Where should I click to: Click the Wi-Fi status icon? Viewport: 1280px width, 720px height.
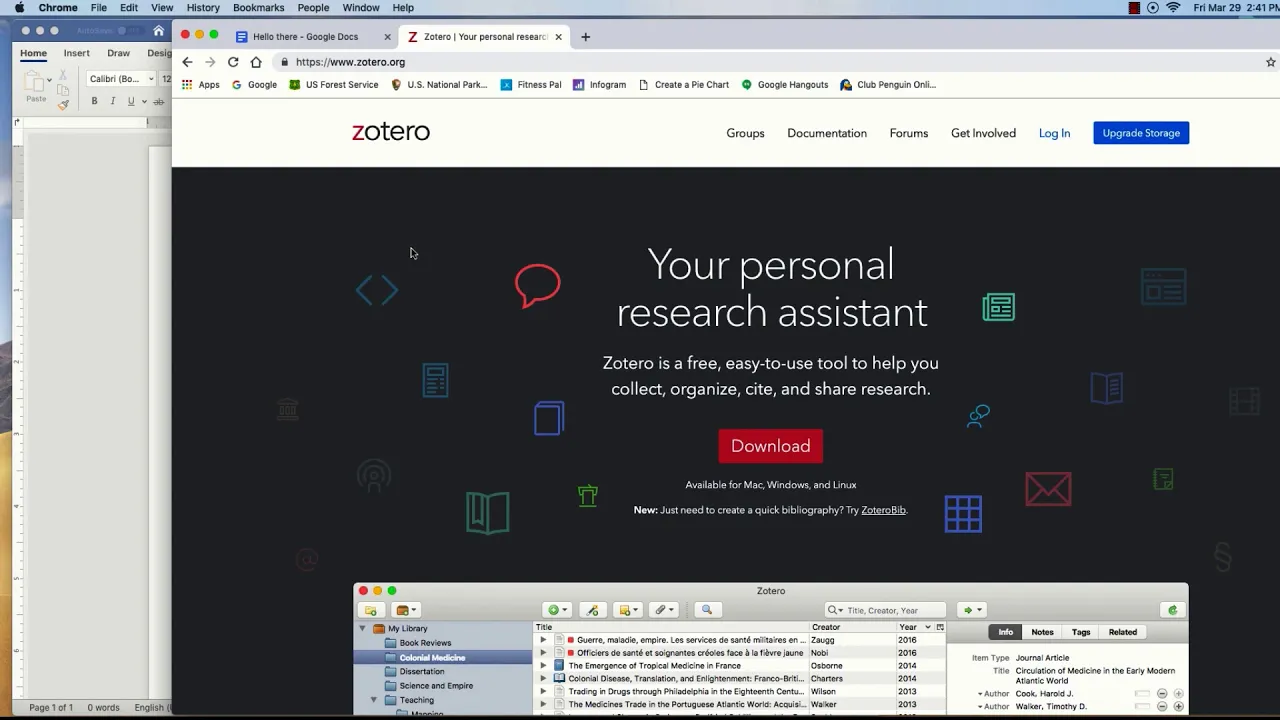coord(1173,8)
